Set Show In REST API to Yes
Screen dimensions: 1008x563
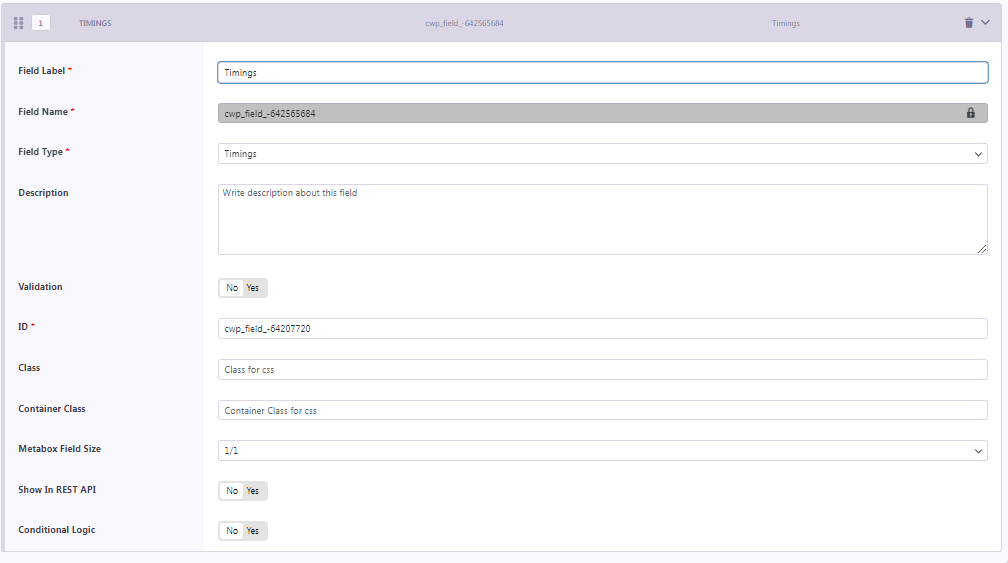point(253,491)
